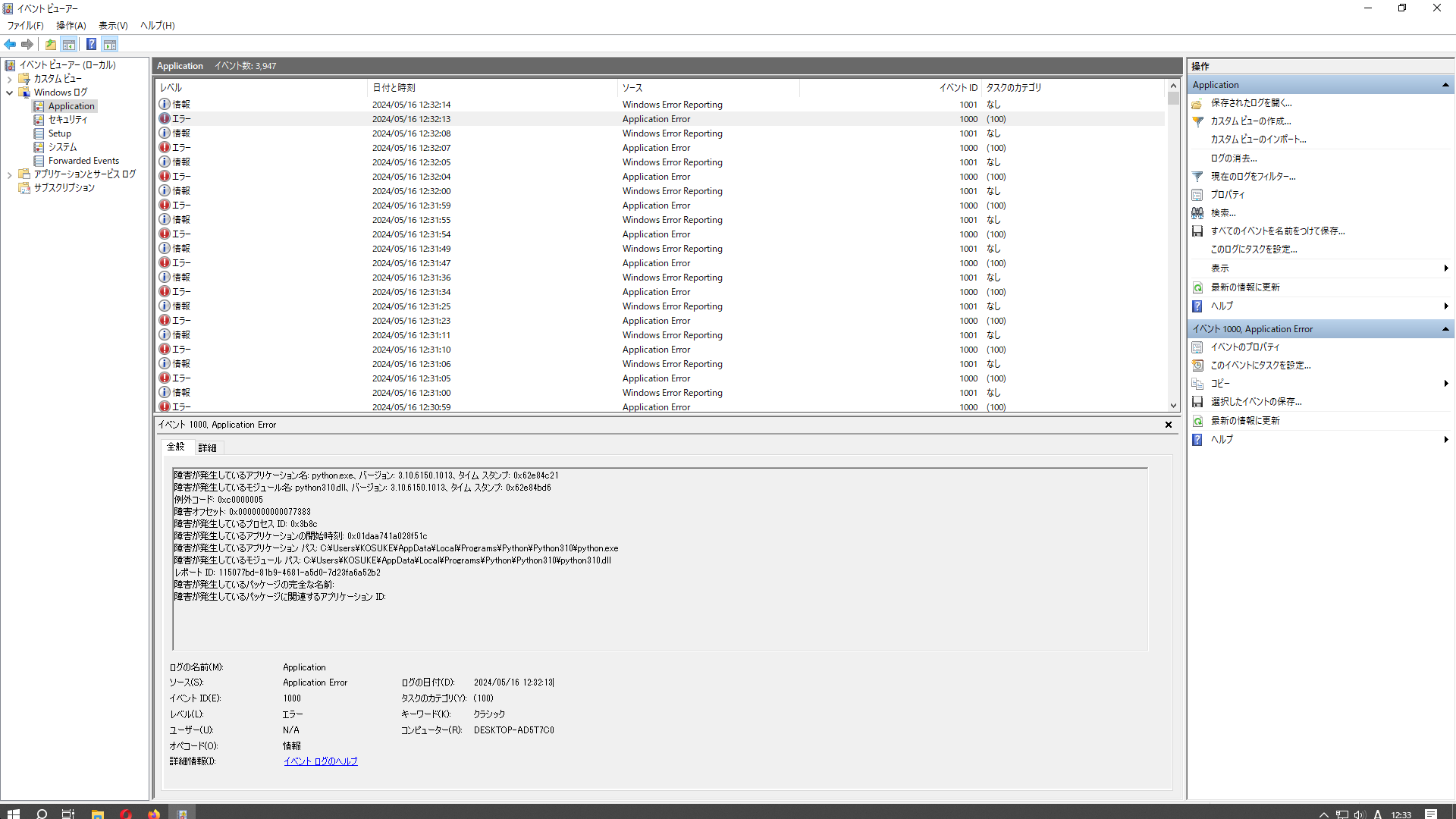Click the toolbar Help question mark icon

[x=91, y=44]
